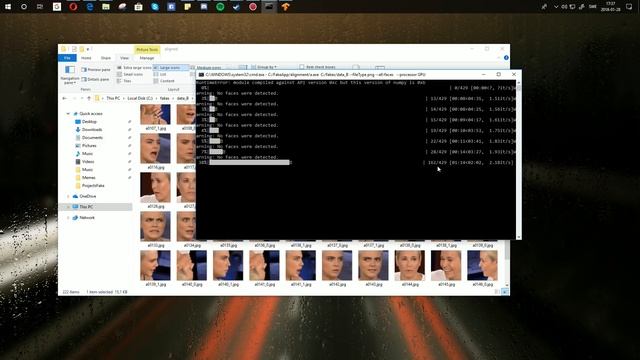
Task: Click data_B in the address breadcrumb
Action: pyautogui.click(x=182, y=98)
